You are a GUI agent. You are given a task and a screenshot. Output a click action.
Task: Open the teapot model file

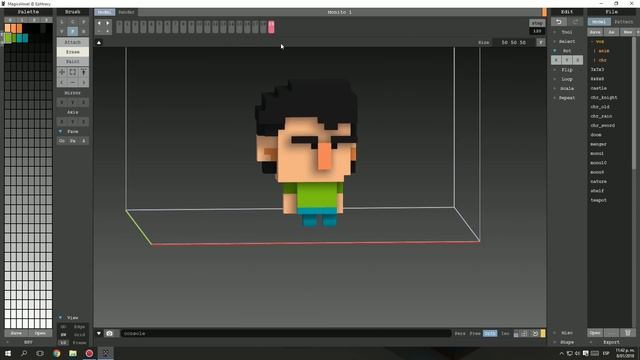pyautogui.click(x=598, y=200)
